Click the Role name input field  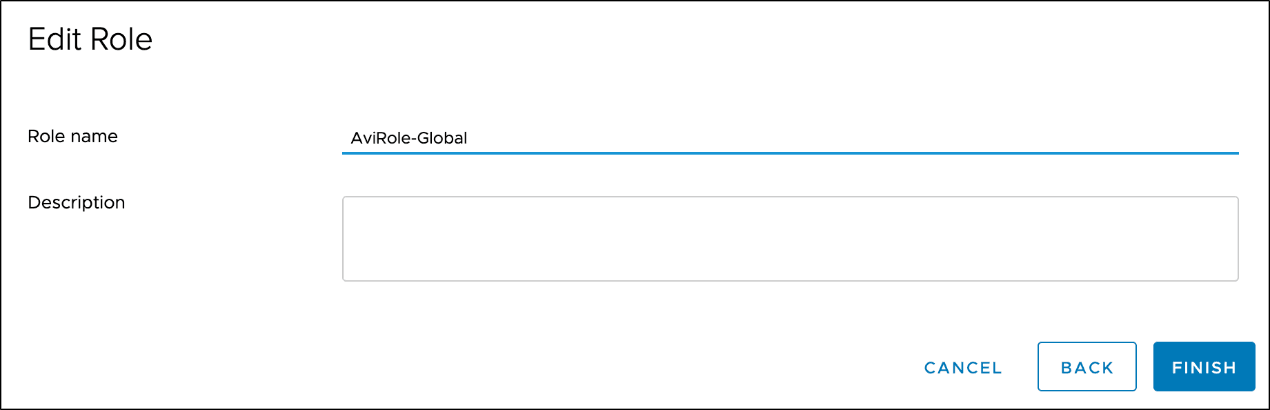pyautogui.click(x=790, y=138)
